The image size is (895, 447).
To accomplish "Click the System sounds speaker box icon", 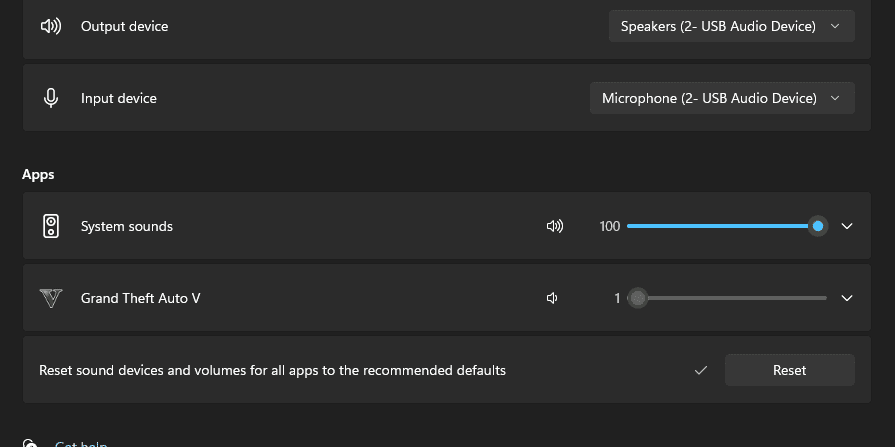I will (x=51, y=226).
